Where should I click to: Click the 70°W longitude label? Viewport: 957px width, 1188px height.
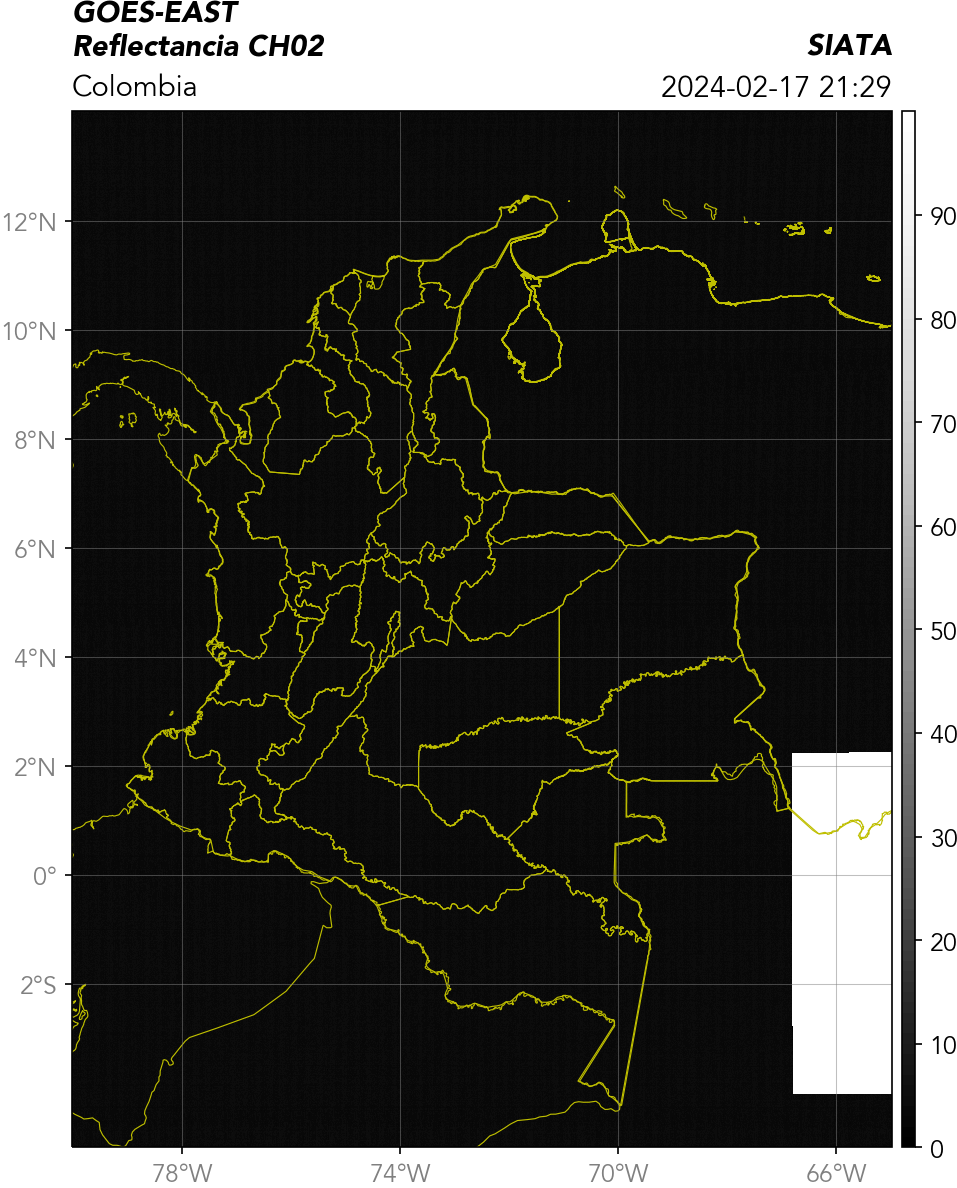pos(618,1173)
